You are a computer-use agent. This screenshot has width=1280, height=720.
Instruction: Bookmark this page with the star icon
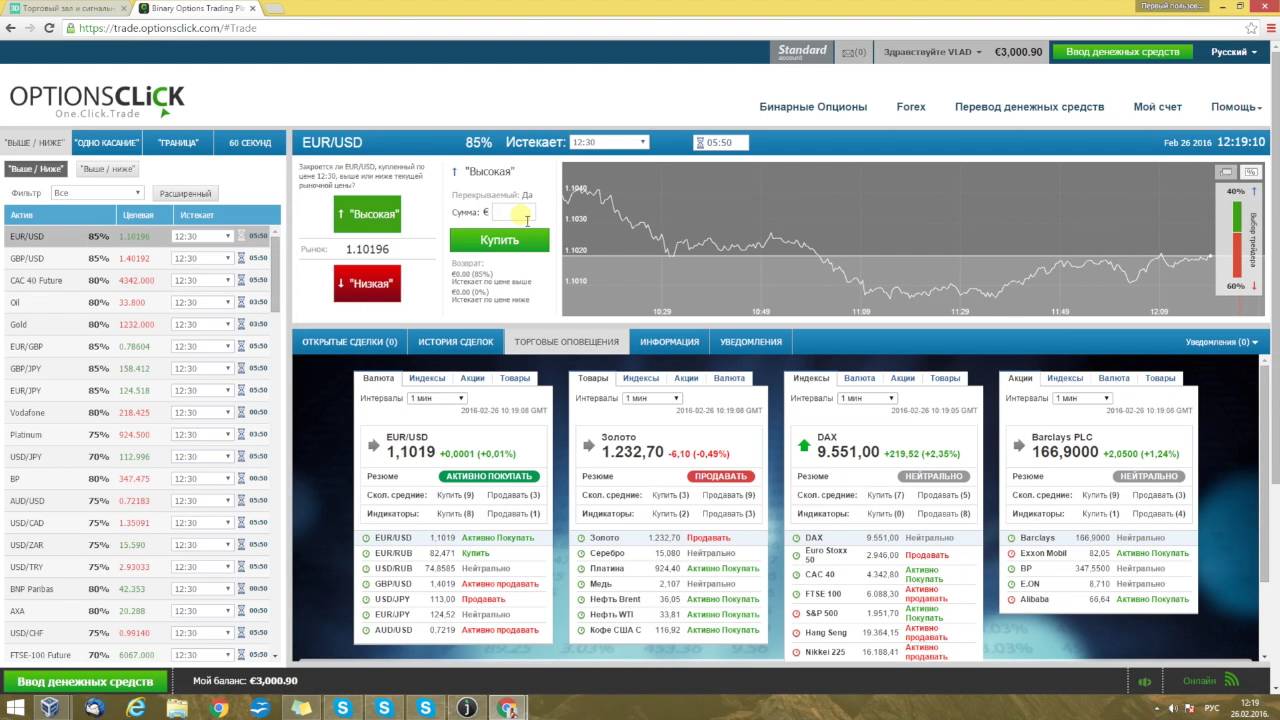click(1251, 28)
